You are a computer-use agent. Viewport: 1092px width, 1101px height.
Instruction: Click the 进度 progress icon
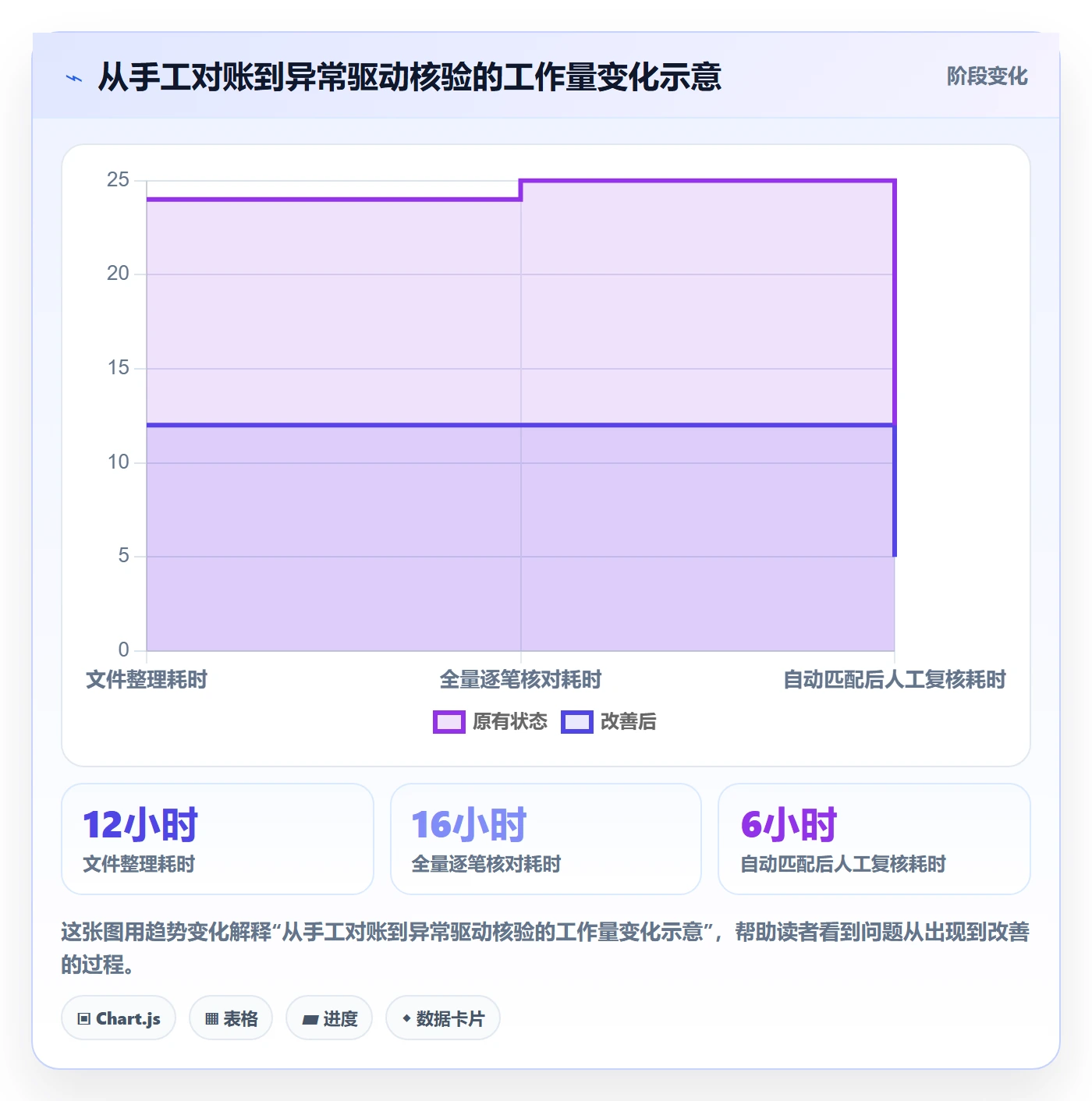(x=310, y=1019)
